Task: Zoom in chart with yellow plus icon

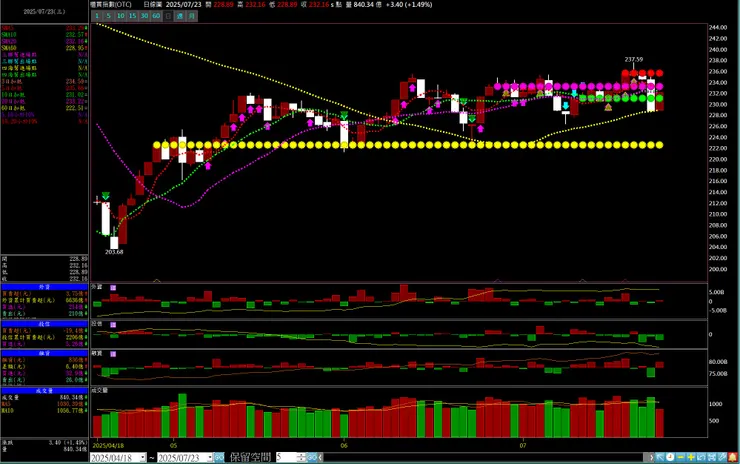Action: click(x=691, y=457)
